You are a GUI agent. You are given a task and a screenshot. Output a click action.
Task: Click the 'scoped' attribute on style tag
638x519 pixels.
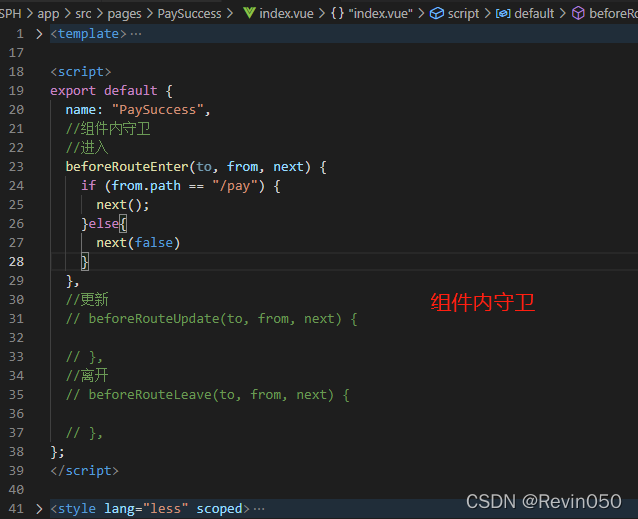coord(219,509)
